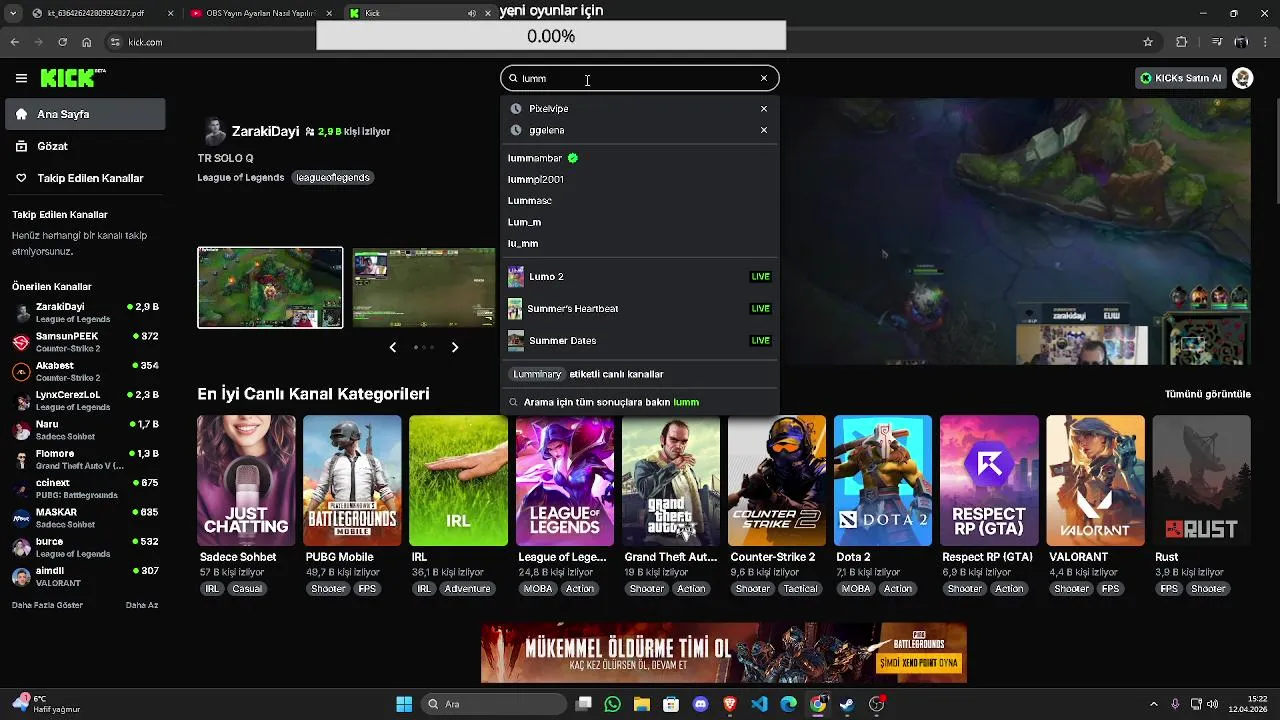Click Tactical tag under Counter-Strike 2
Viewport: 1280px width, 720px height.
coord(800,589)
